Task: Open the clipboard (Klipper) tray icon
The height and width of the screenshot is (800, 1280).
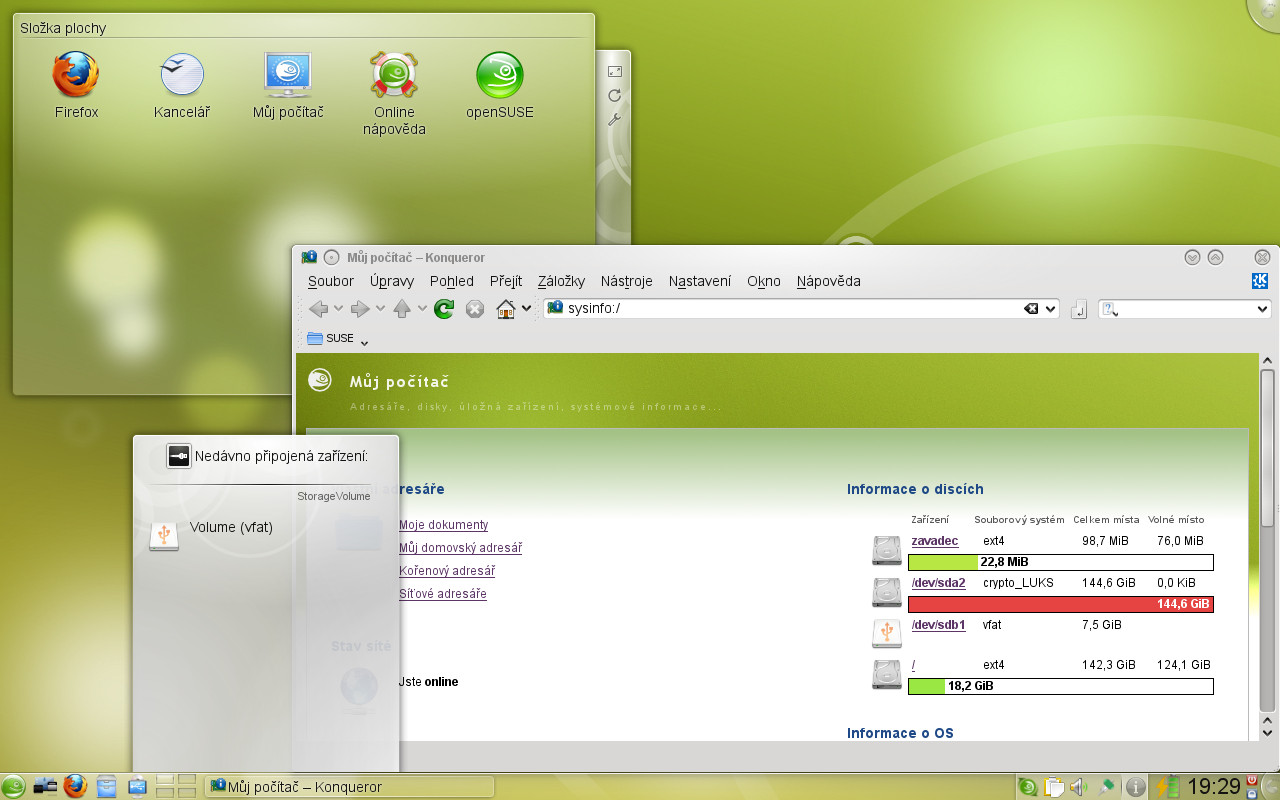Action: click(1054, 787)
